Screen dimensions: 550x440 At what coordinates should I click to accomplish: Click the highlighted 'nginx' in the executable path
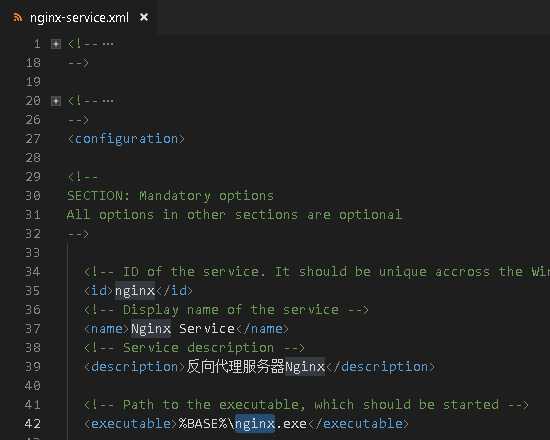coord(255,424)
